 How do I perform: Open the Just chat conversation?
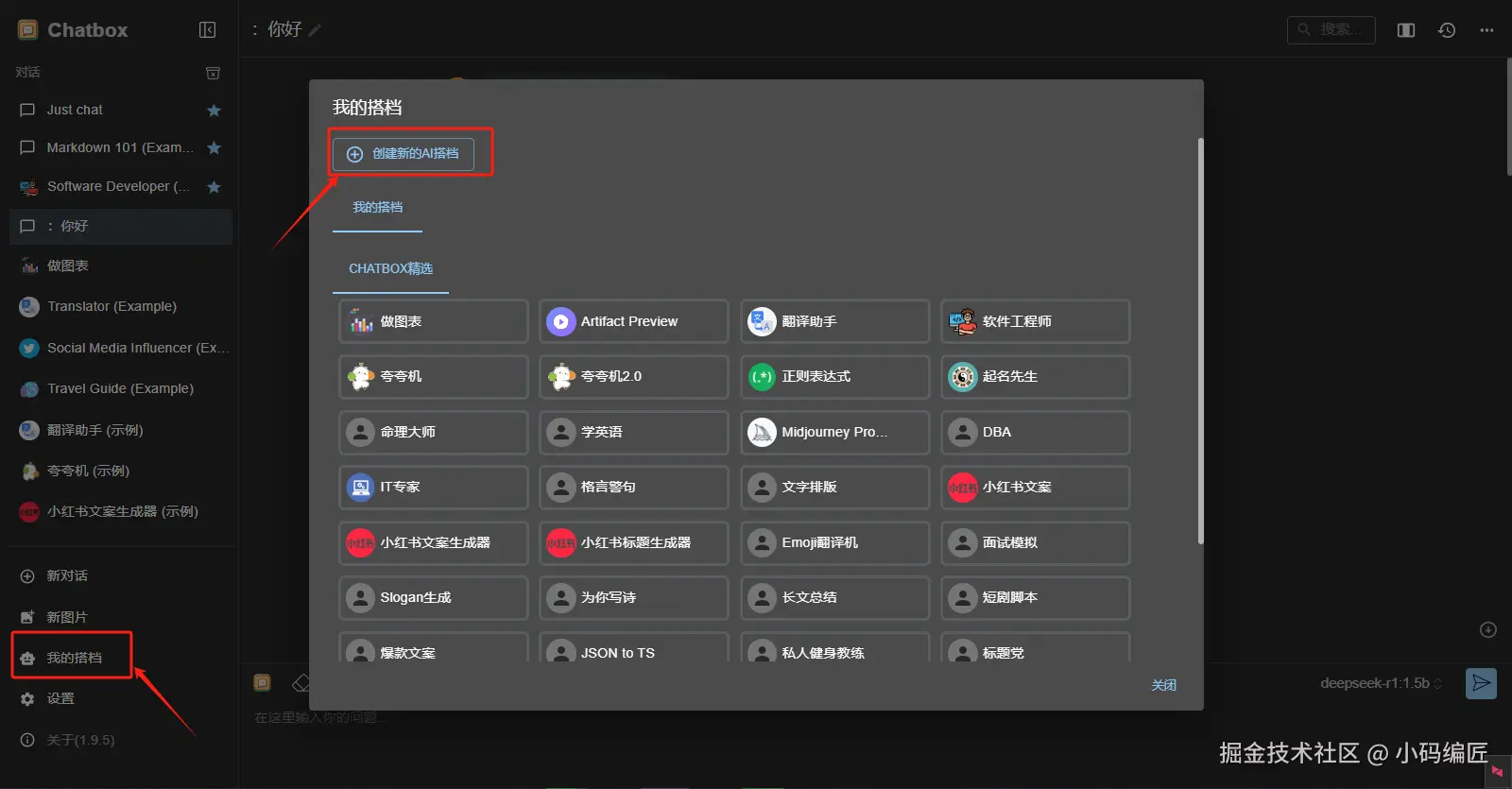click(x=121, y=110)
